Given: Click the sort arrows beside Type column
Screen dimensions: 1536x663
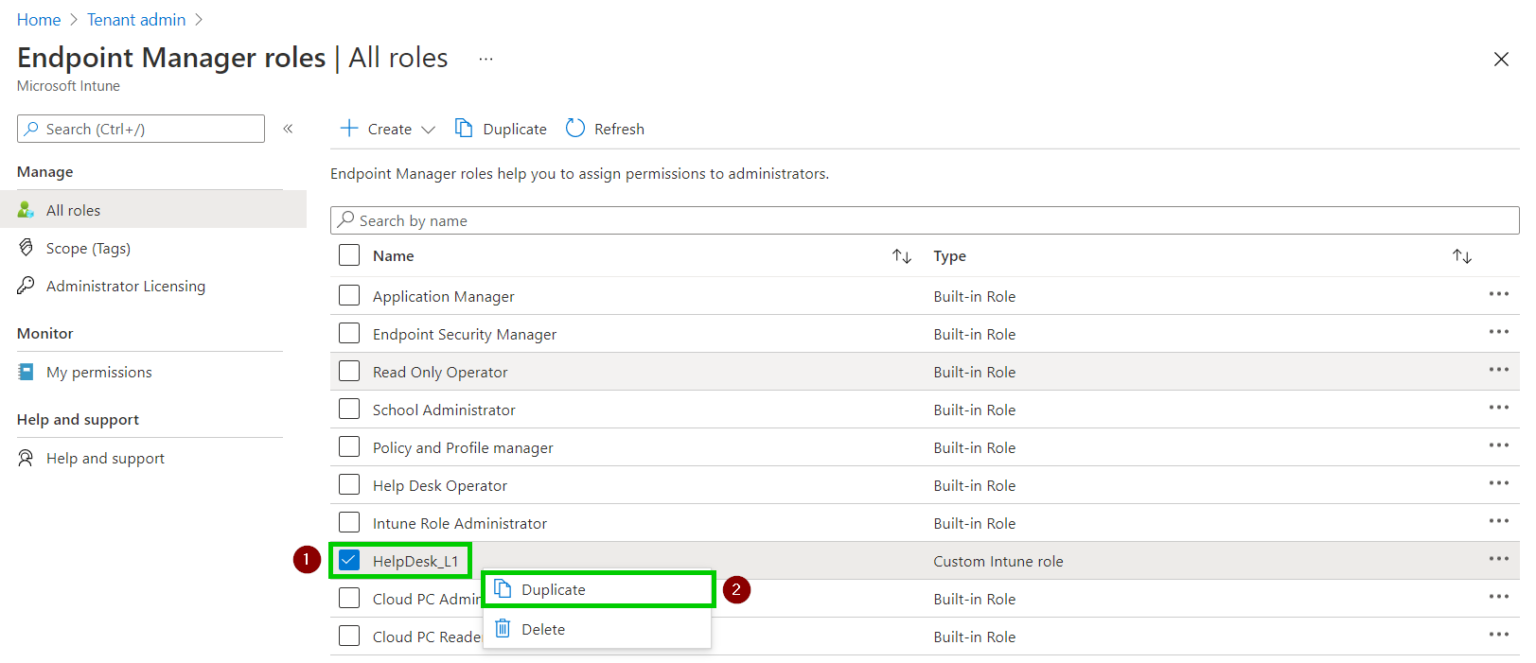Looking at the screenshot, I should 1462,257.
